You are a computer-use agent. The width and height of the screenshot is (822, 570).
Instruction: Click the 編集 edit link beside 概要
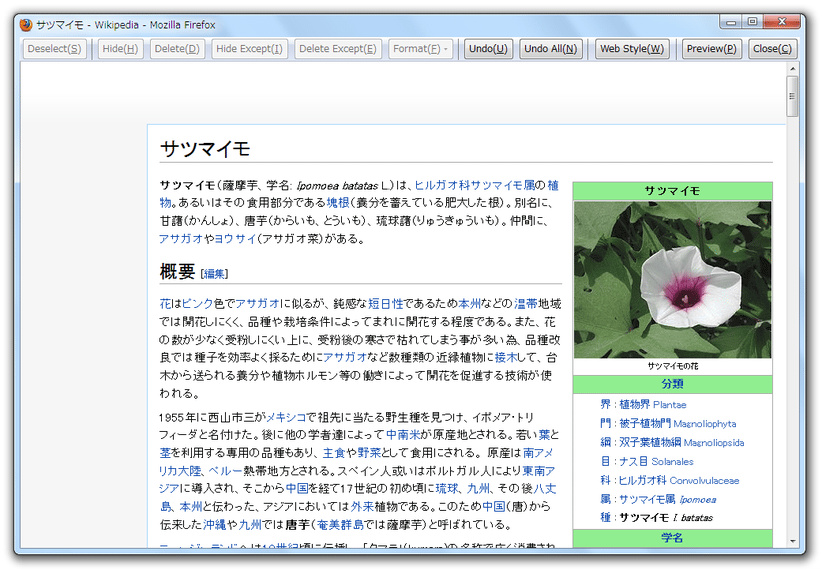click(x=214, y=274)
